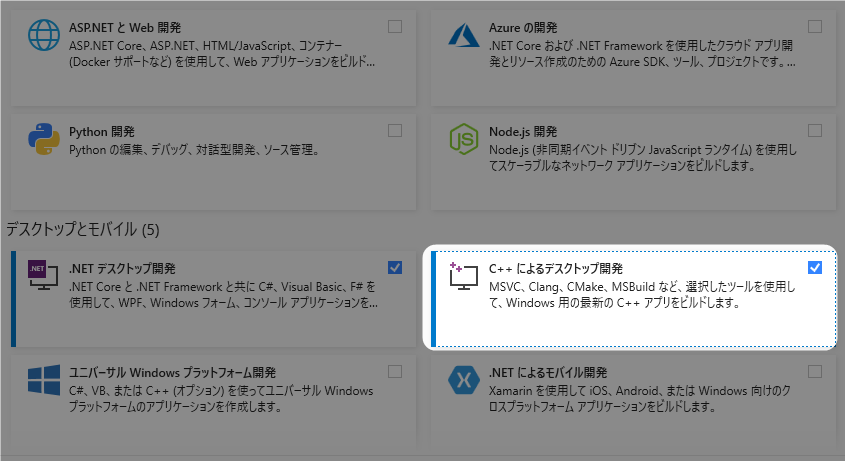
Task: Click the Node.js 非同期イベント description text
Action: click(642, 157)
